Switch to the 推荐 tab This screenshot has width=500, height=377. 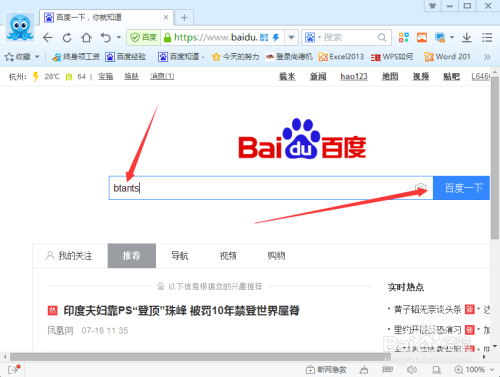(x=132, y=256)
